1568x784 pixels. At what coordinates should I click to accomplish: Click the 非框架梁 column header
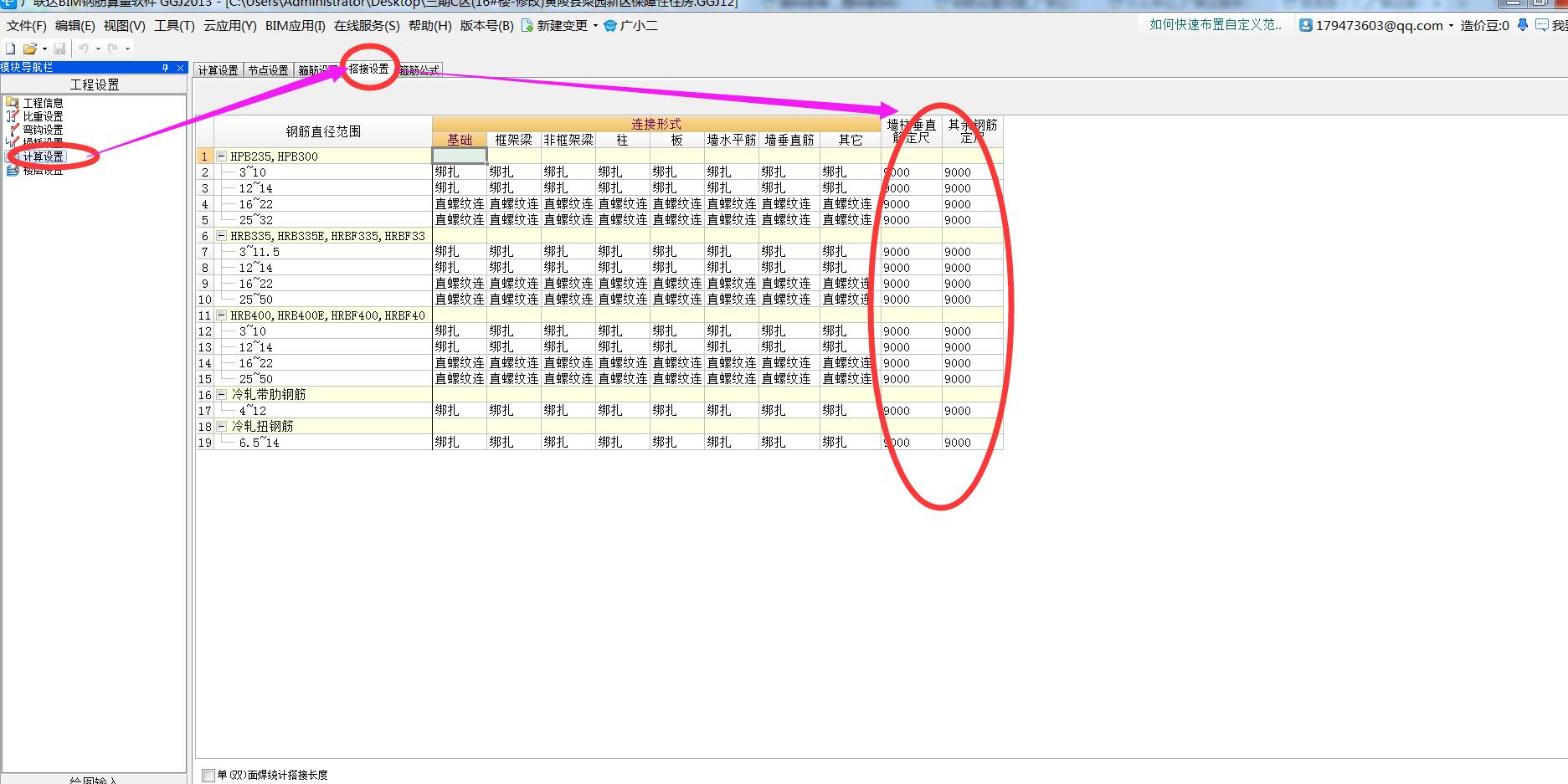click(568, 140)
